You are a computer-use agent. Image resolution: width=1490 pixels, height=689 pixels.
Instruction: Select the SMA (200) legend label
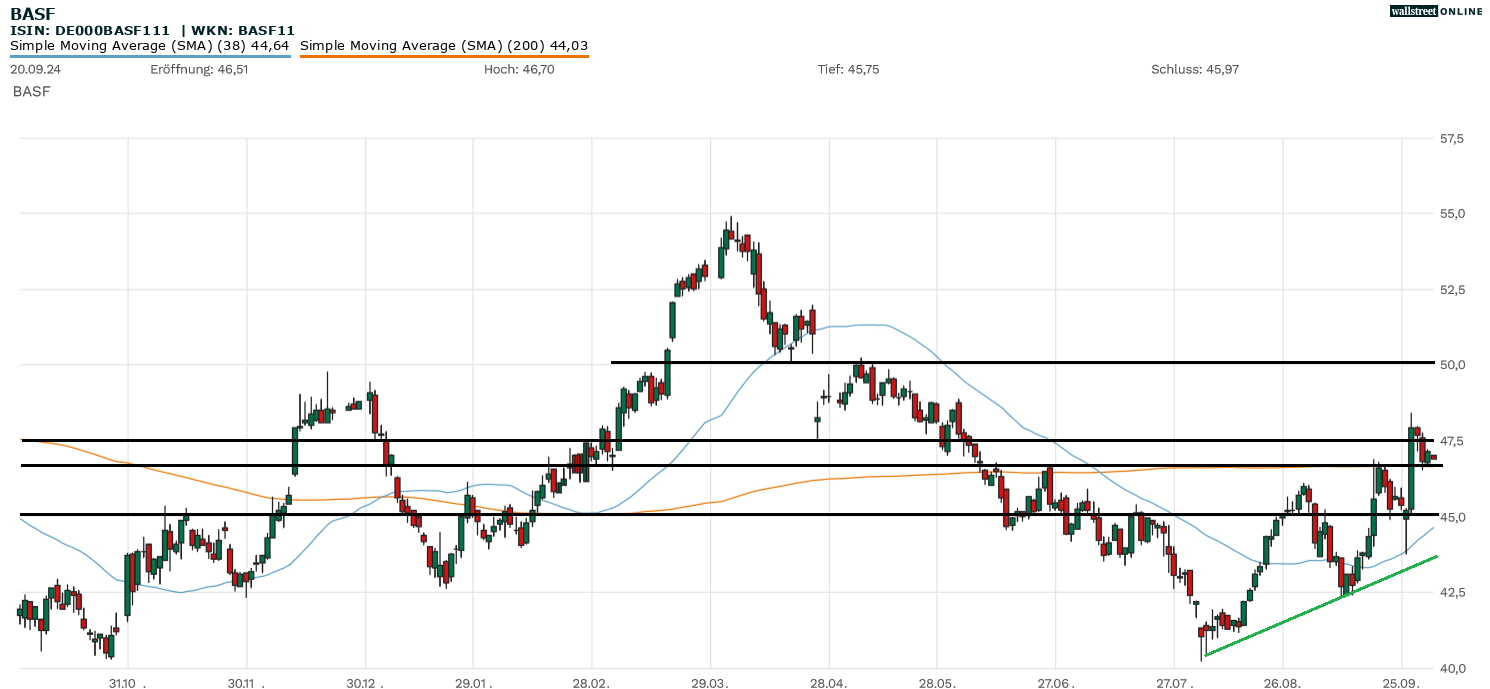click(444, 45)
